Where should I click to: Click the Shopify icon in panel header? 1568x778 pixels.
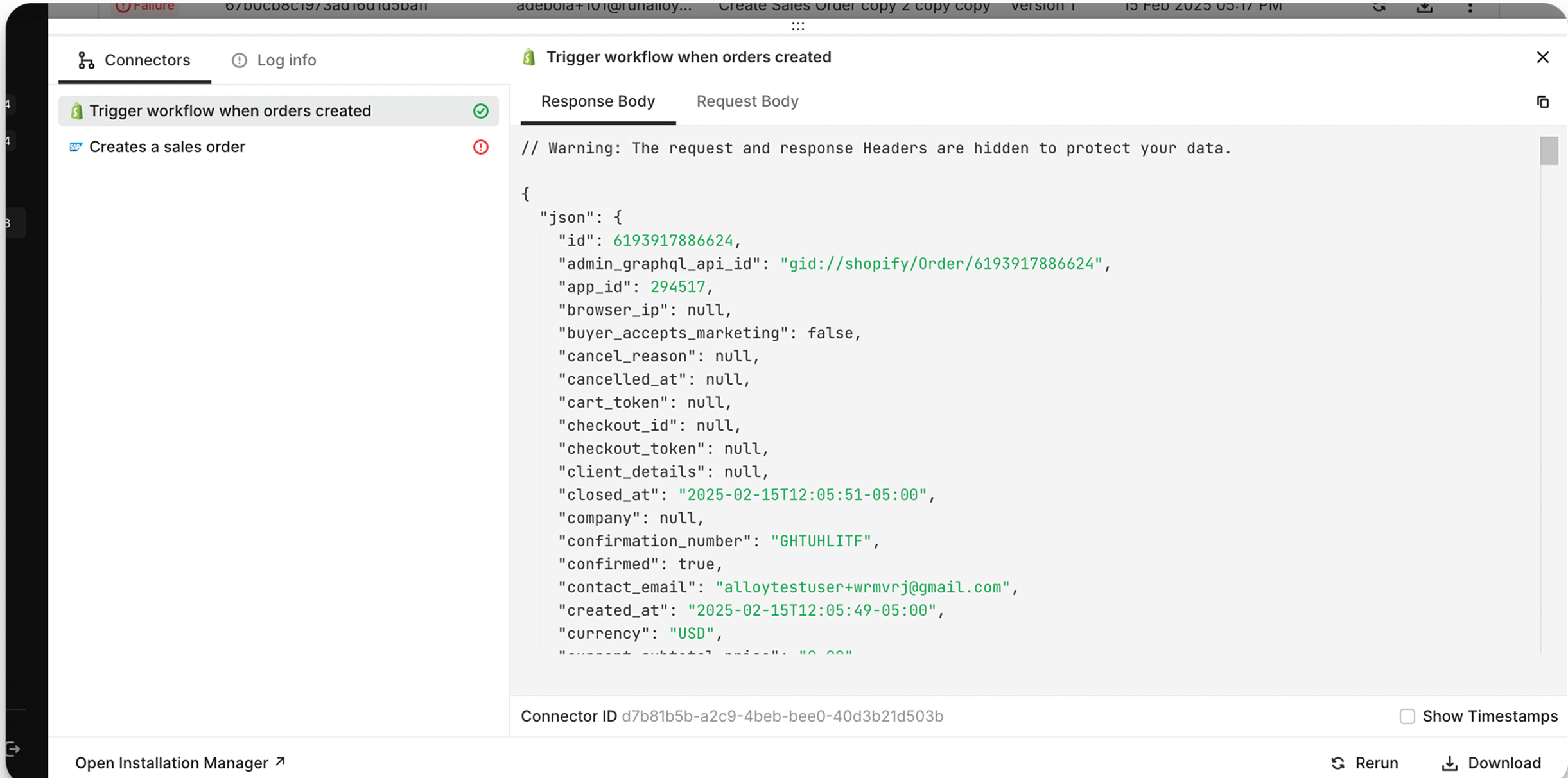click(x=529, y=57)
